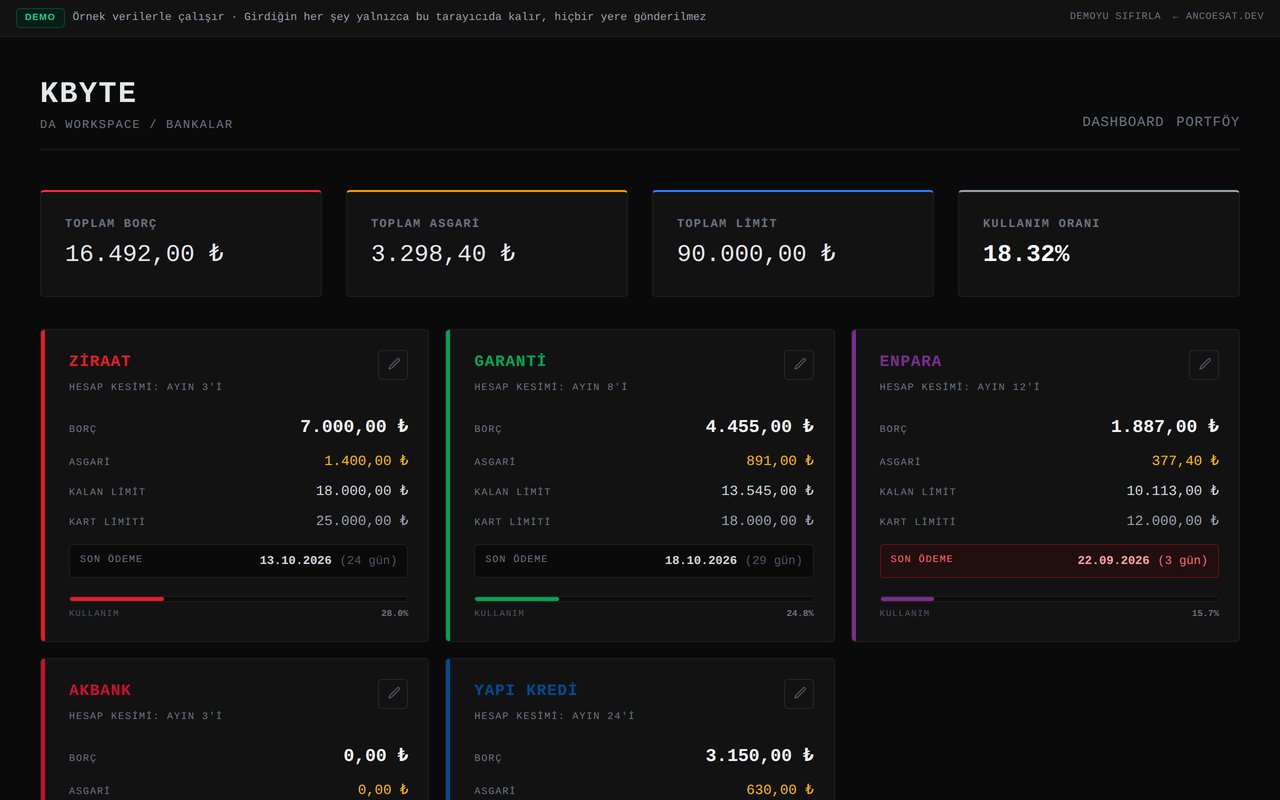
Task: Follow the ancoesat.dev back link
Action: coord(1218,17)
